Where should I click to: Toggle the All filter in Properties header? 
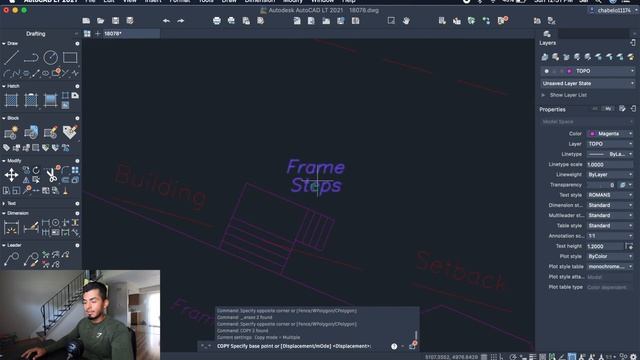595,109
